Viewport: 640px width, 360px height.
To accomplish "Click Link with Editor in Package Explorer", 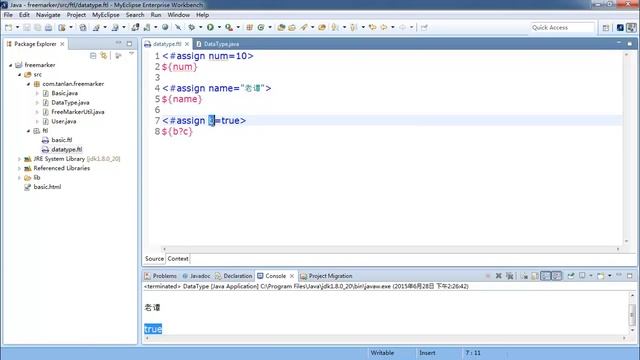I will (104, 56).
